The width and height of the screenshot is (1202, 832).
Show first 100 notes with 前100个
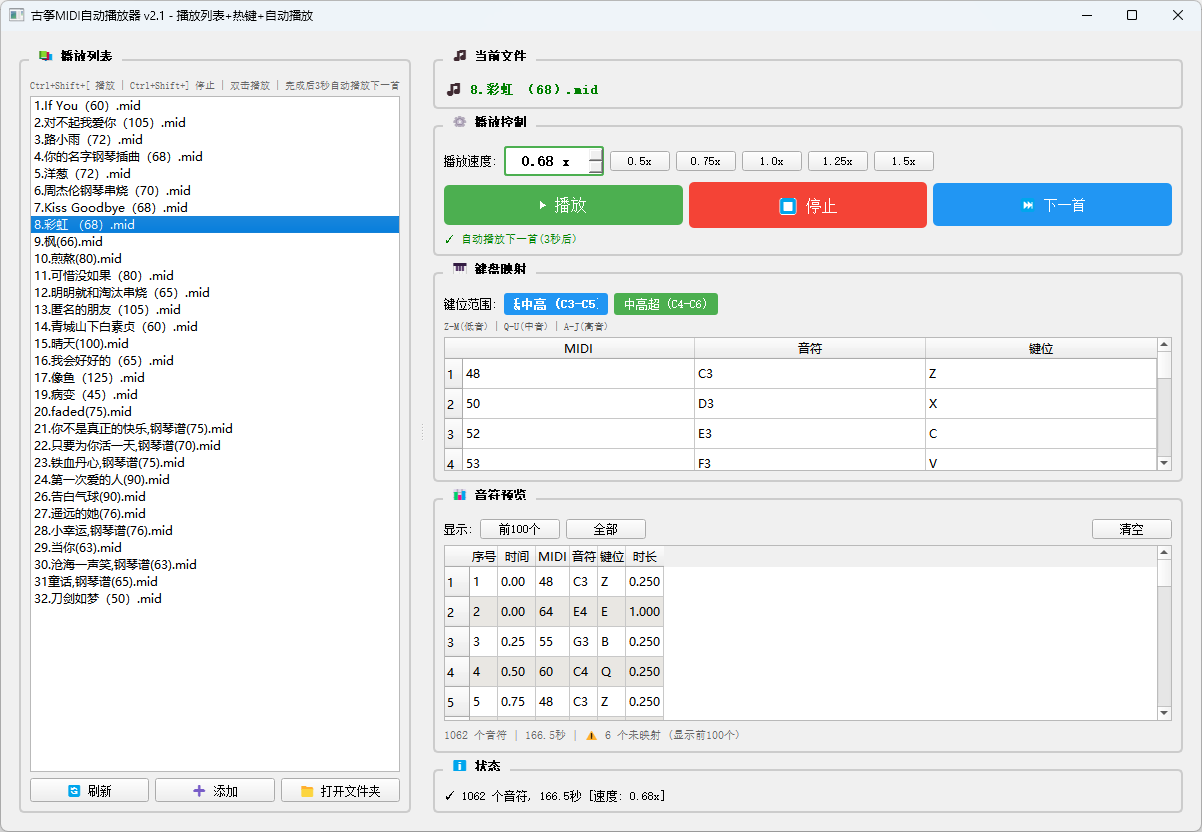click(x=519, y=529)
